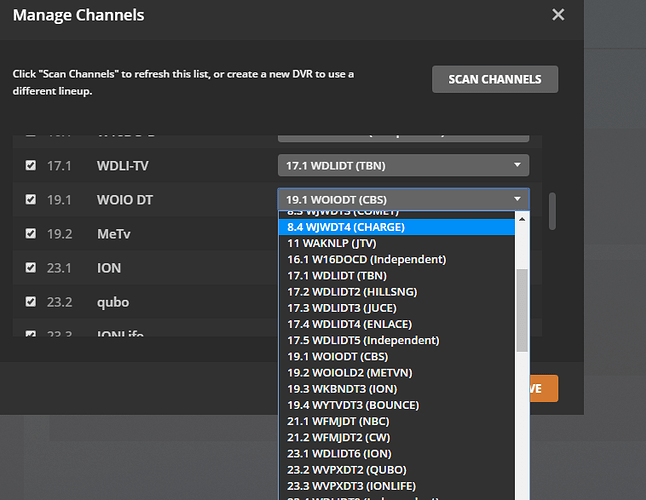The height and width of the screenshot is (500, 646).
Task: Click the WOIO DT channel name
Action: (125, 200)
